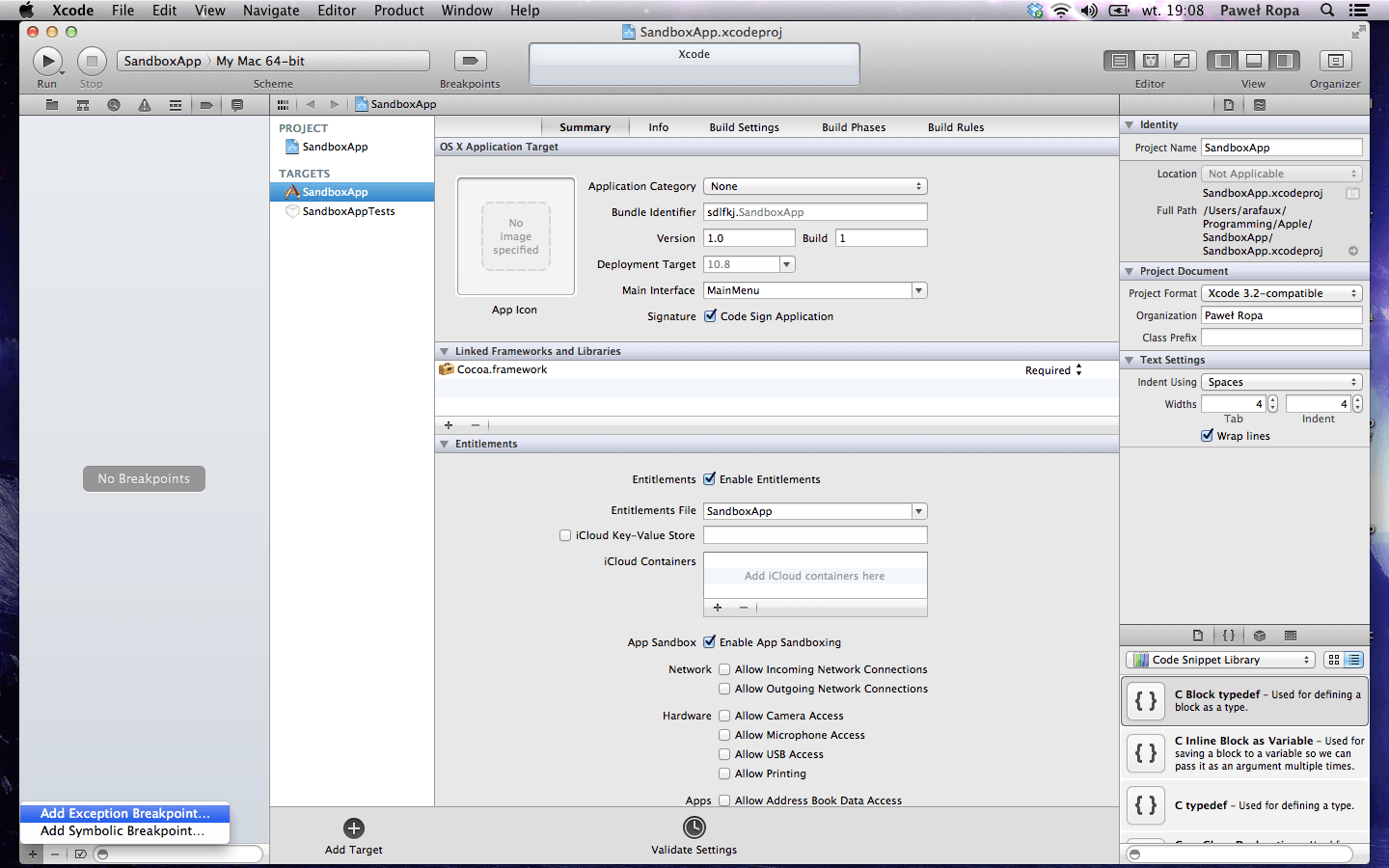
Task: Toggle the Enable App Sandboxing checkbox
Action: 710,641
